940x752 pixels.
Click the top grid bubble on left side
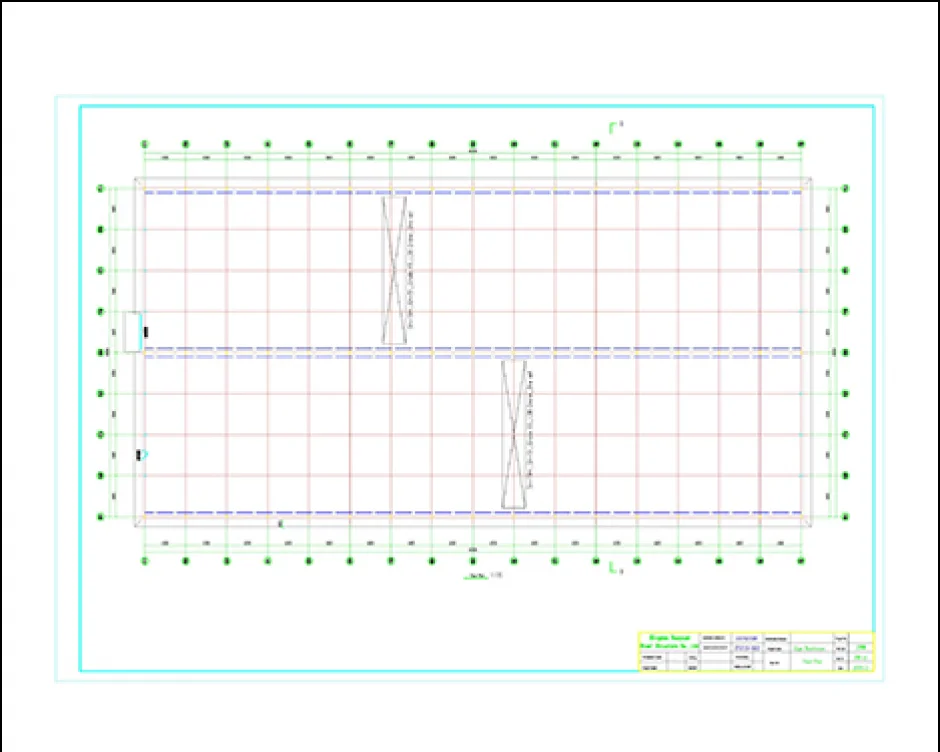point(100,188)
